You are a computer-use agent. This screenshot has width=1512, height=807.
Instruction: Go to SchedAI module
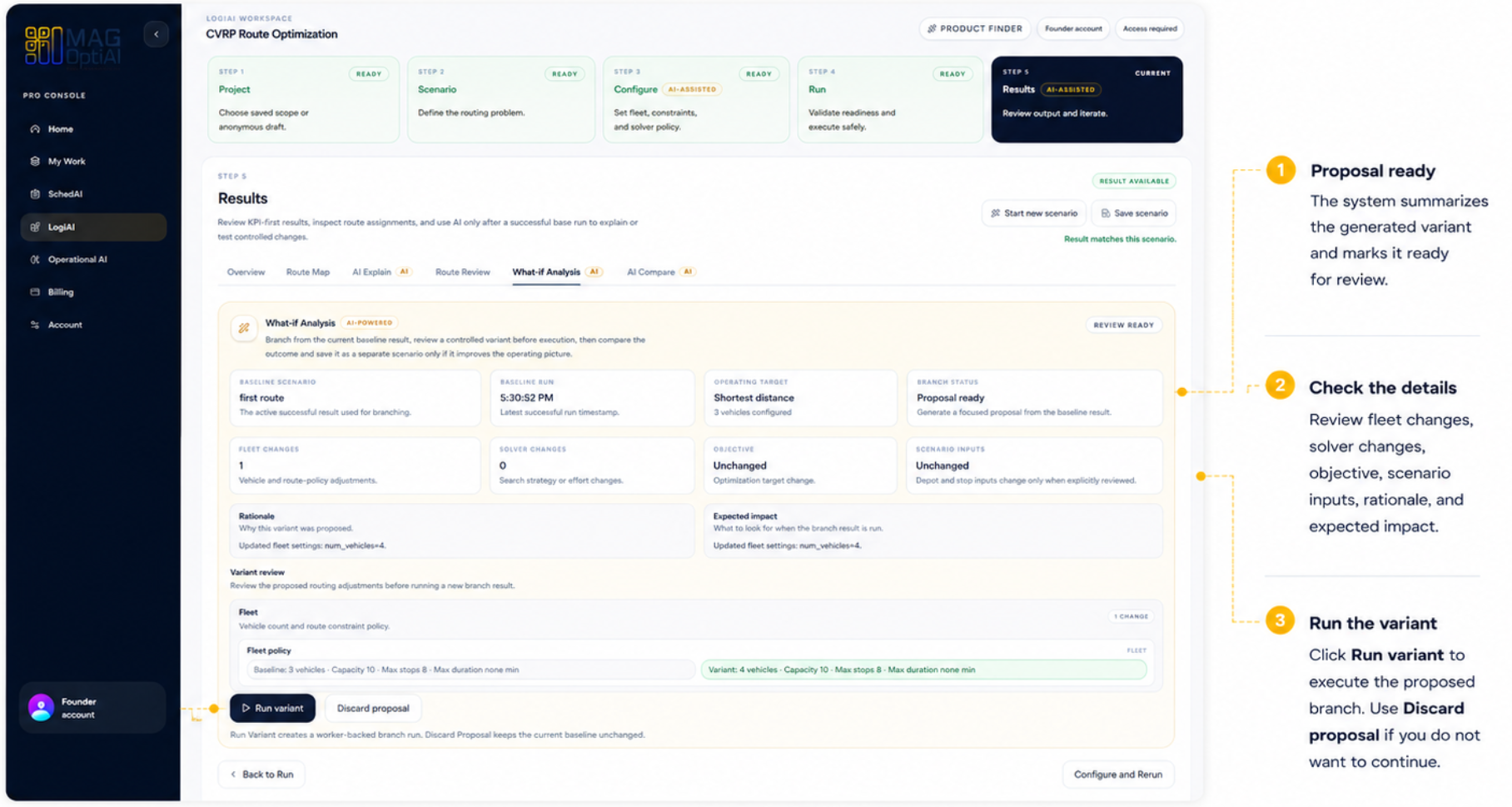[93, 194]
